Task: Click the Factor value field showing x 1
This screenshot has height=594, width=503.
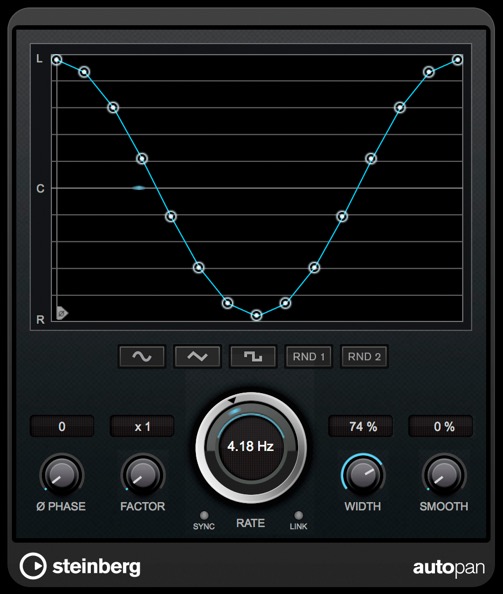Action: tap(142, 427)
